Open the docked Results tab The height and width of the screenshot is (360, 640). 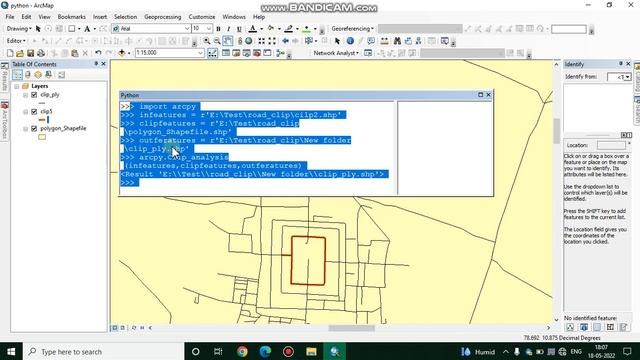4,78
